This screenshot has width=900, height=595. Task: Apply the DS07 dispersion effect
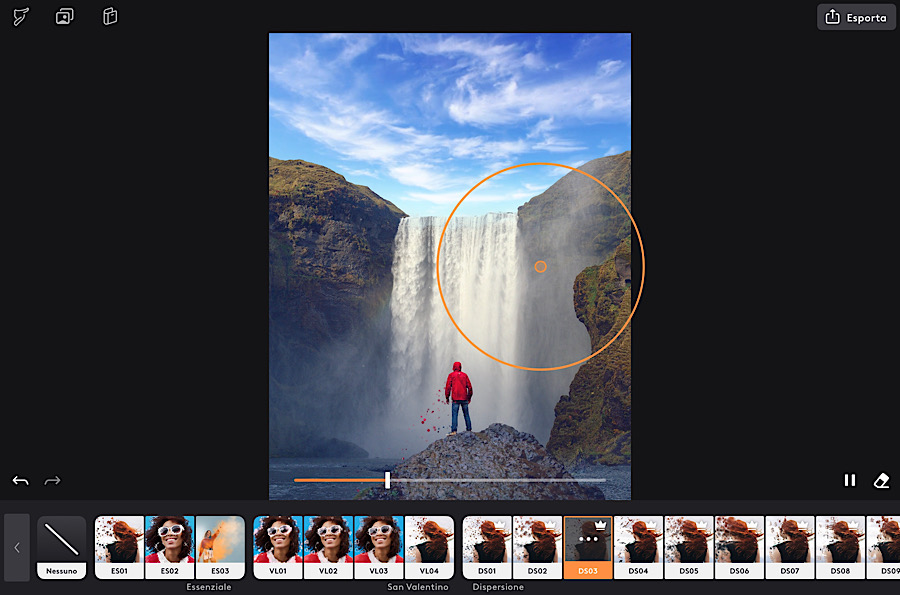point(790,547)
